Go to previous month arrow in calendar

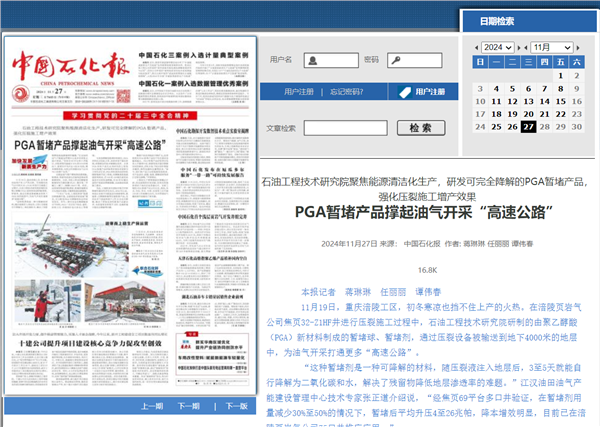(526, 48)
